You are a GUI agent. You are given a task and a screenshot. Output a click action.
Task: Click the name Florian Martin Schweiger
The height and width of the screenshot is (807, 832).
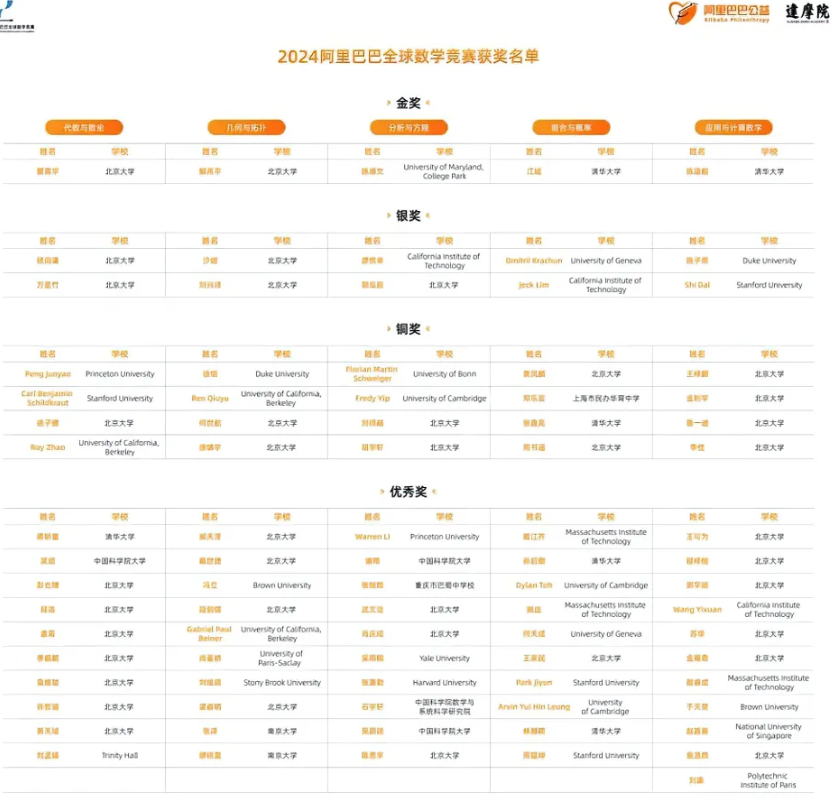(x=372, y=374)
